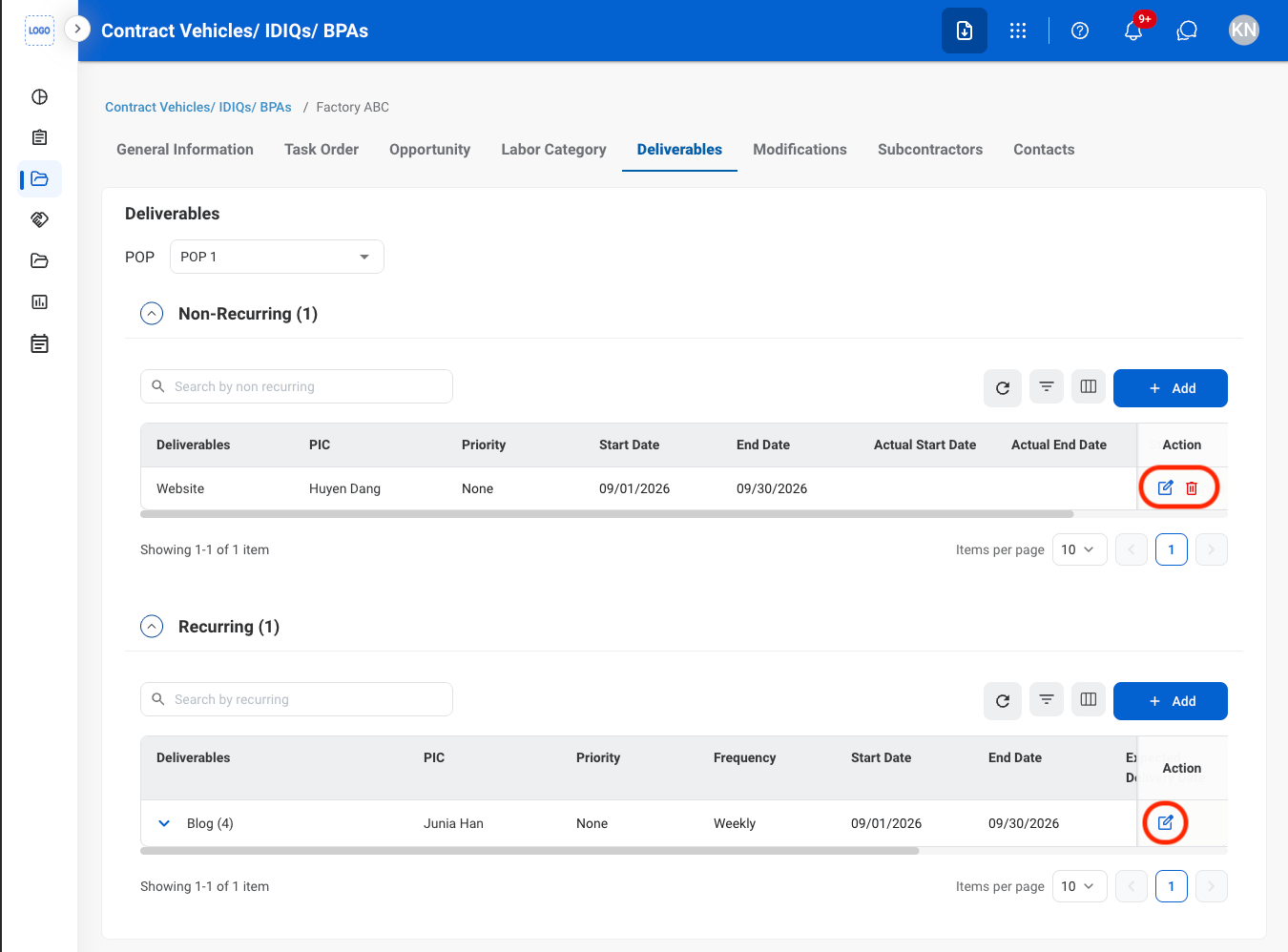Open the lower folder sidebar icon
The width and height of the screenshot is (1288, 952).
coord(39,260)
